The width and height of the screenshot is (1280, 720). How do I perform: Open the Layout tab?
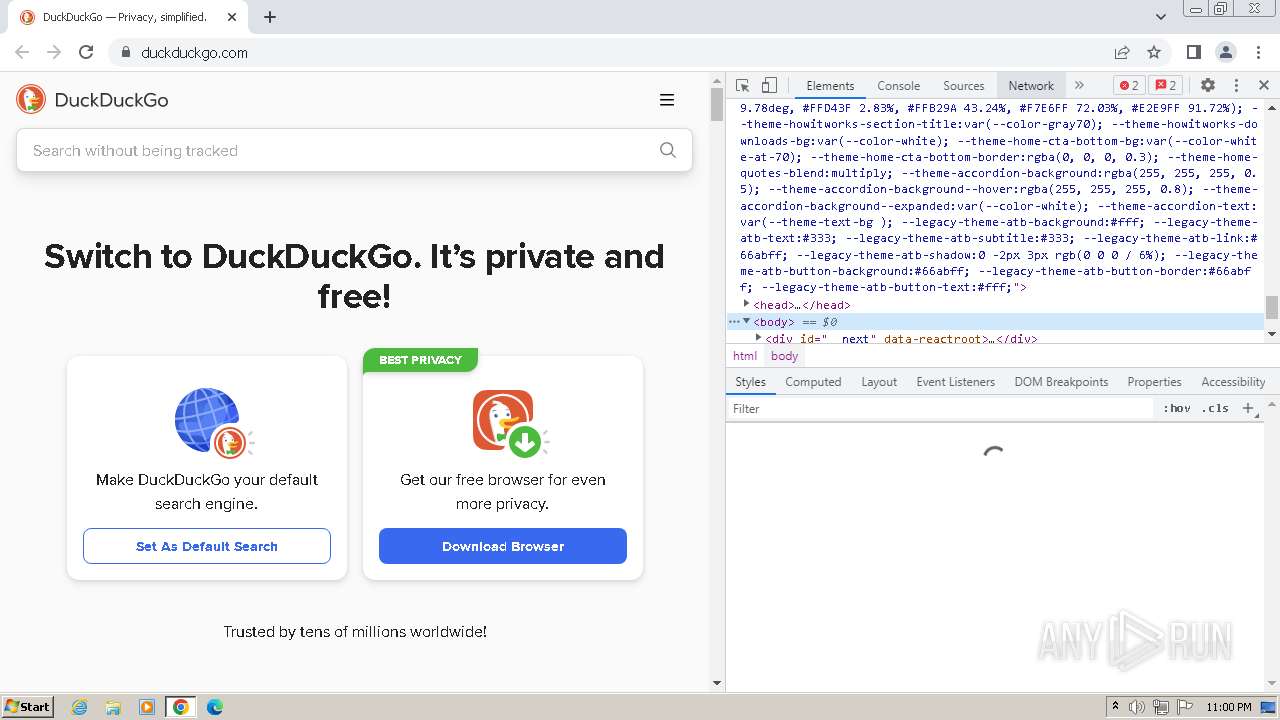tap(879, 382)
